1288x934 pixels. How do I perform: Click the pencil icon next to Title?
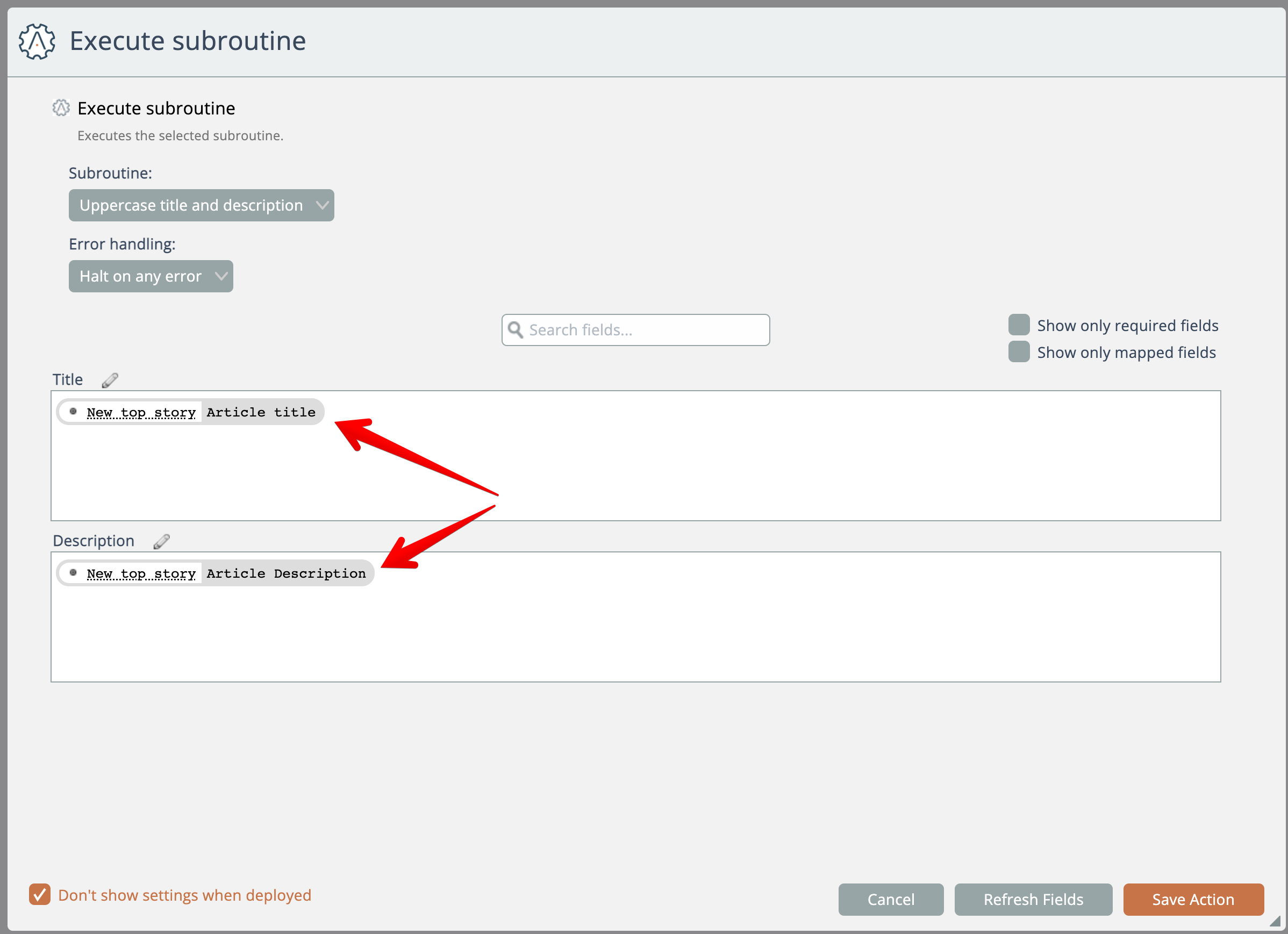click(110, 380)
